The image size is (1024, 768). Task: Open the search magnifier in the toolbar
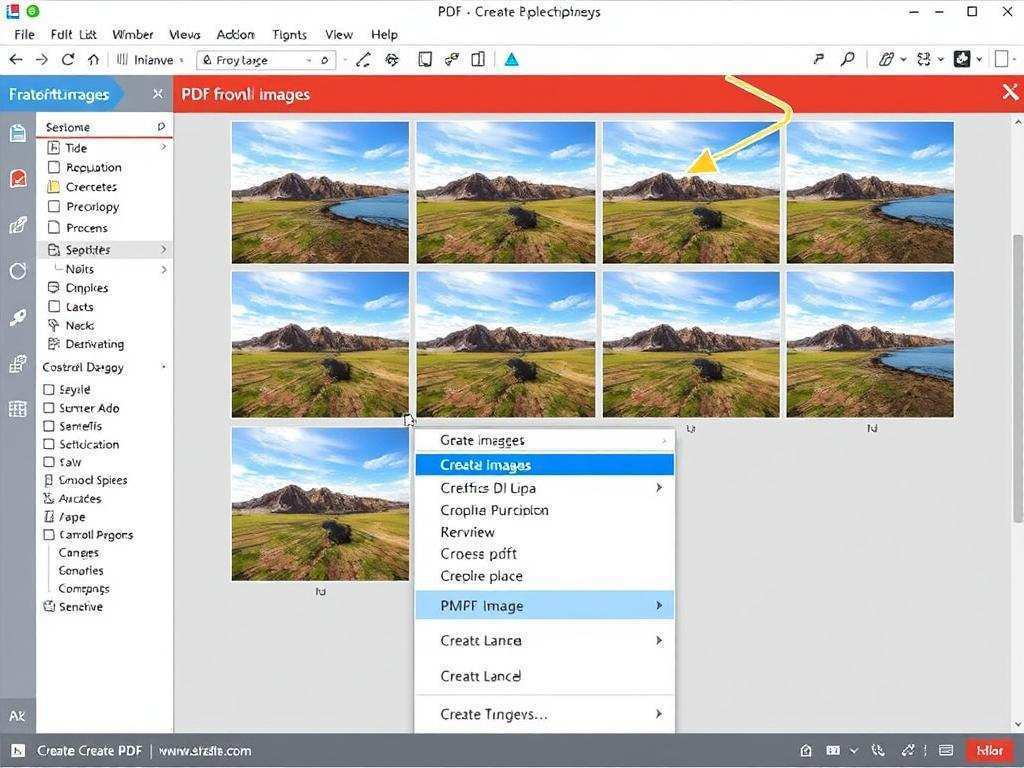click(x=847, y=60)
